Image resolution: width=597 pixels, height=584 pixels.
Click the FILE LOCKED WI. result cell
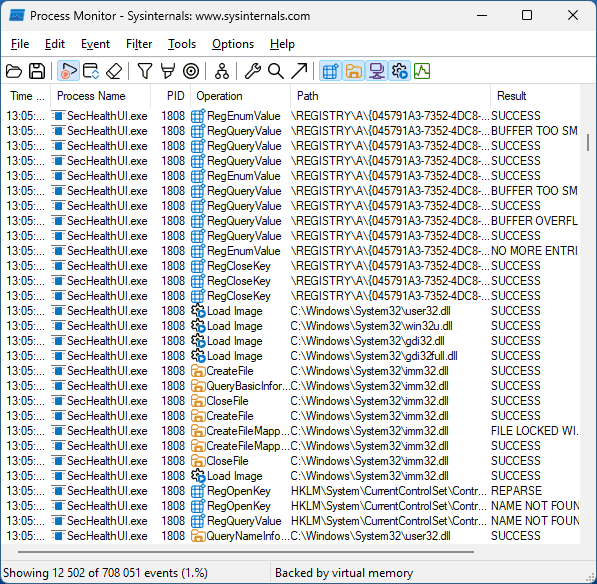(535, 431)
